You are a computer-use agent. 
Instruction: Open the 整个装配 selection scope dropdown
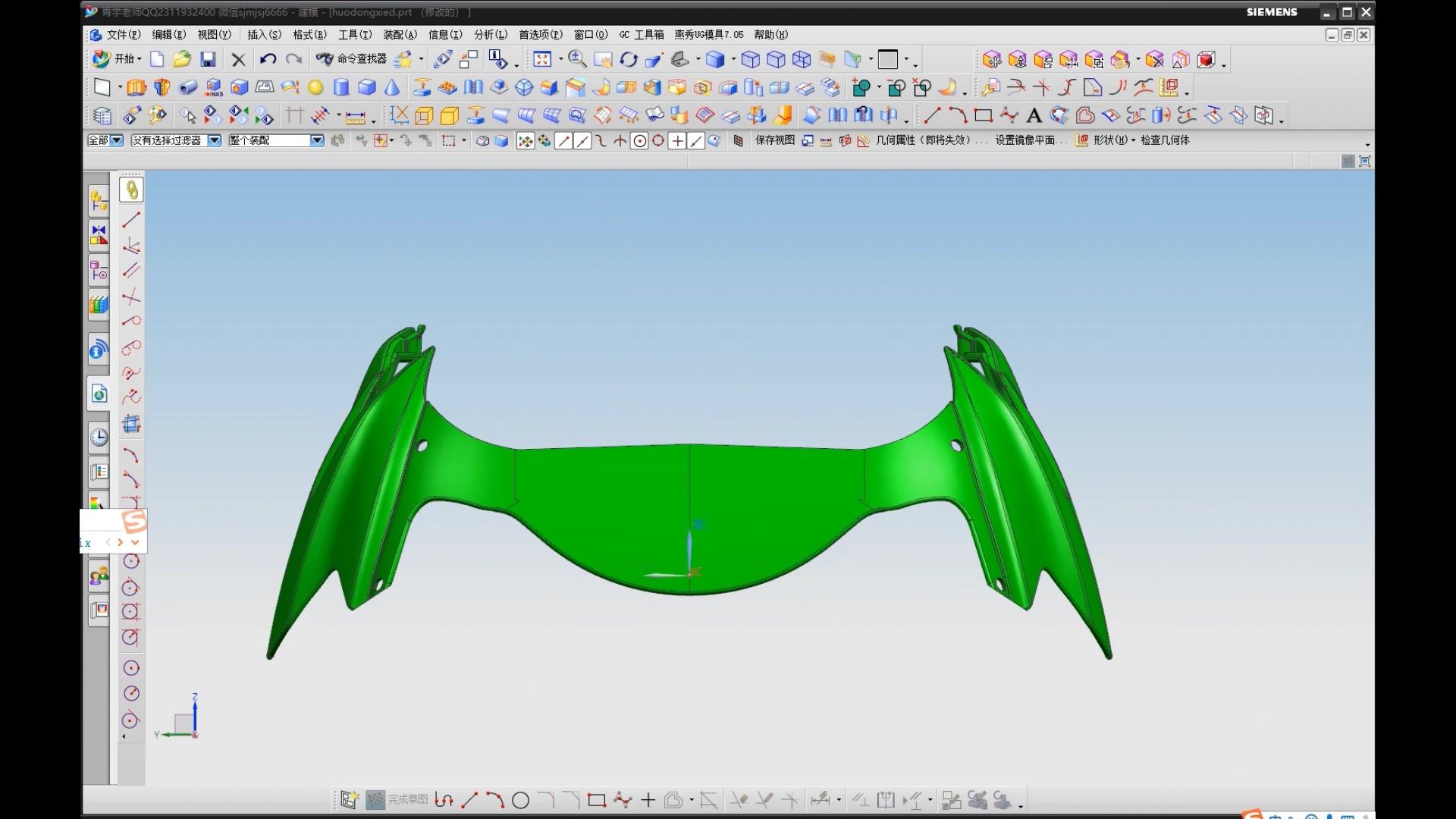pos(317,141)
